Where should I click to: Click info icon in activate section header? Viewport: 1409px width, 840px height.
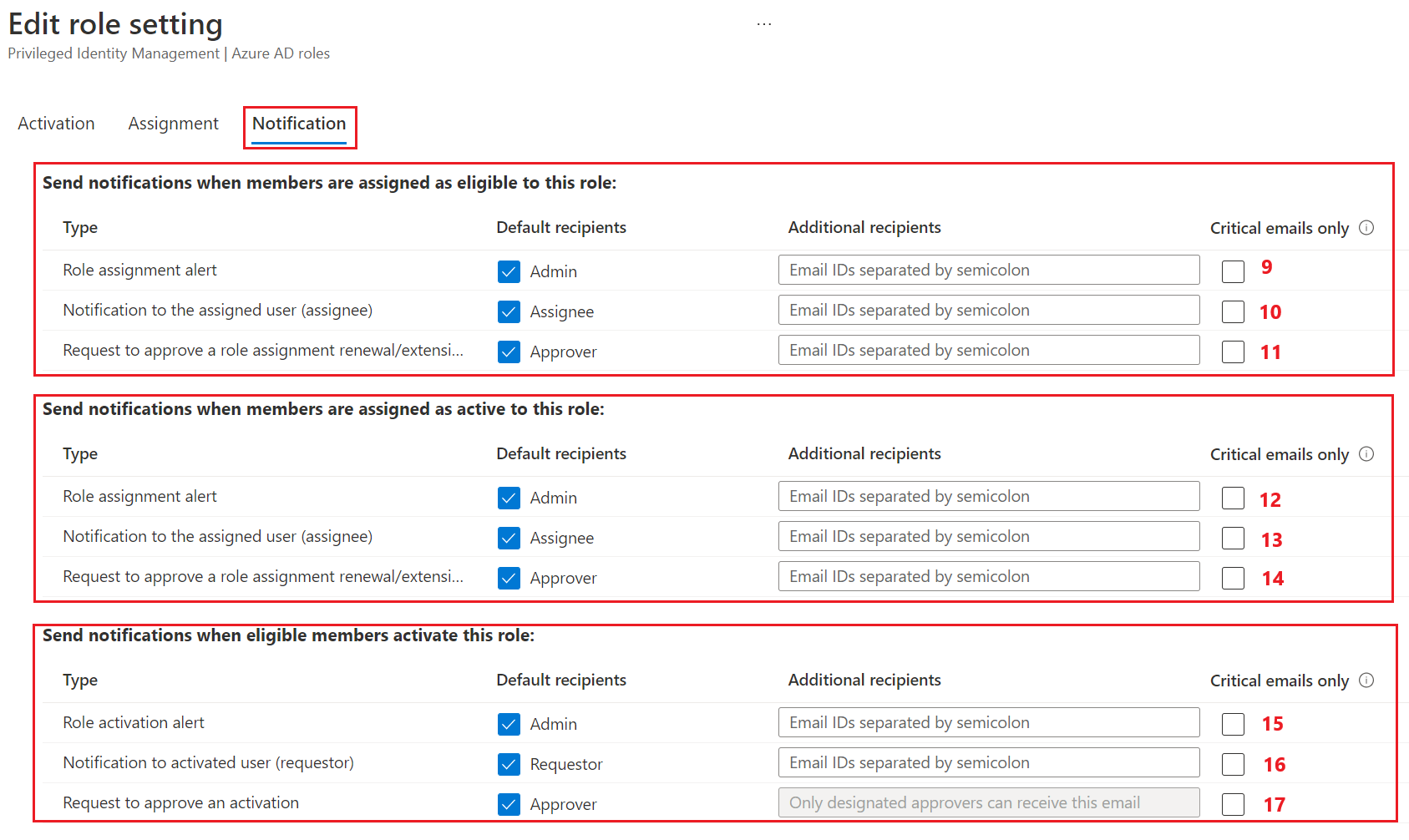(1366, 681)
